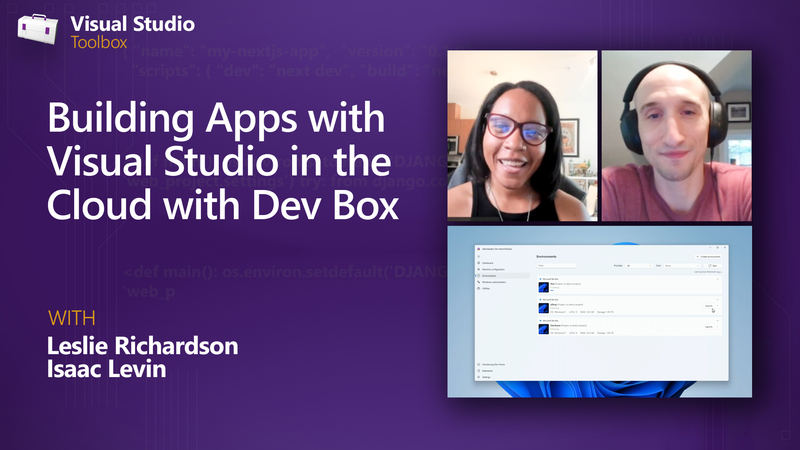
Task: Click the name "Leslie Richardson"
Action: click(x=142, y=346)
